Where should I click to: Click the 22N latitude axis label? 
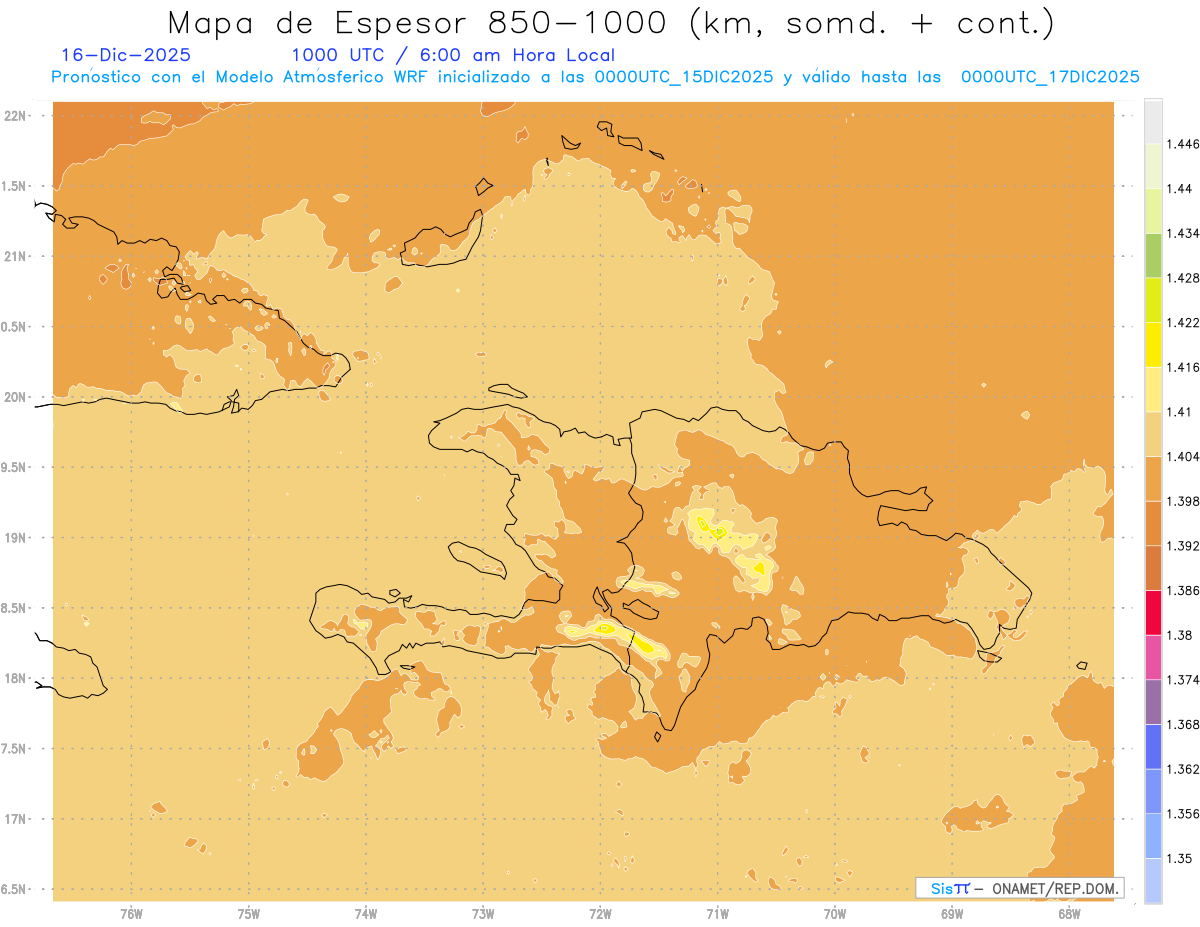(x=16, y=116)
